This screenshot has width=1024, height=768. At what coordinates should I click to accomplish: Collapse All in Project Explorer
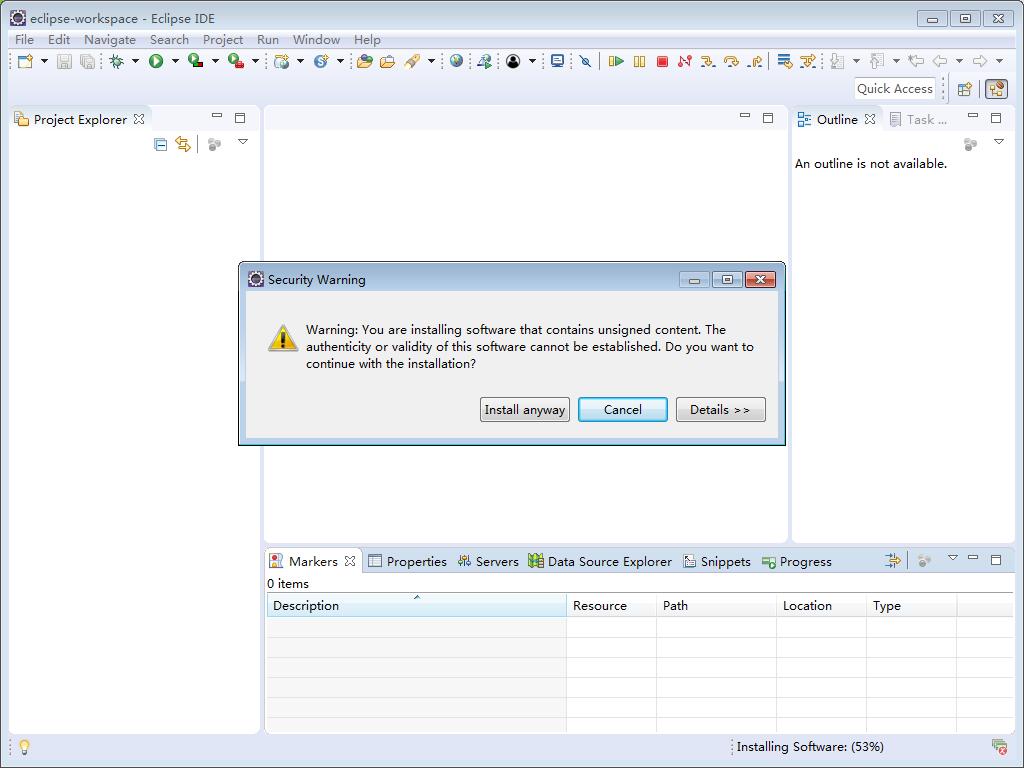[x=160, y=144]
